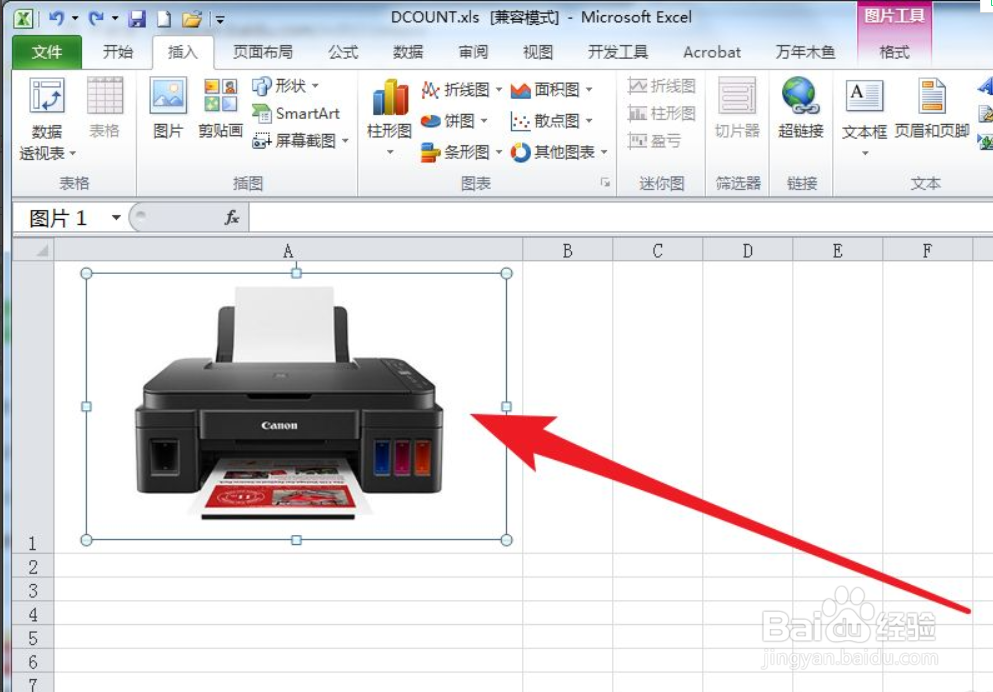
Task: Select column A header
Action: [x=288, y=250]
